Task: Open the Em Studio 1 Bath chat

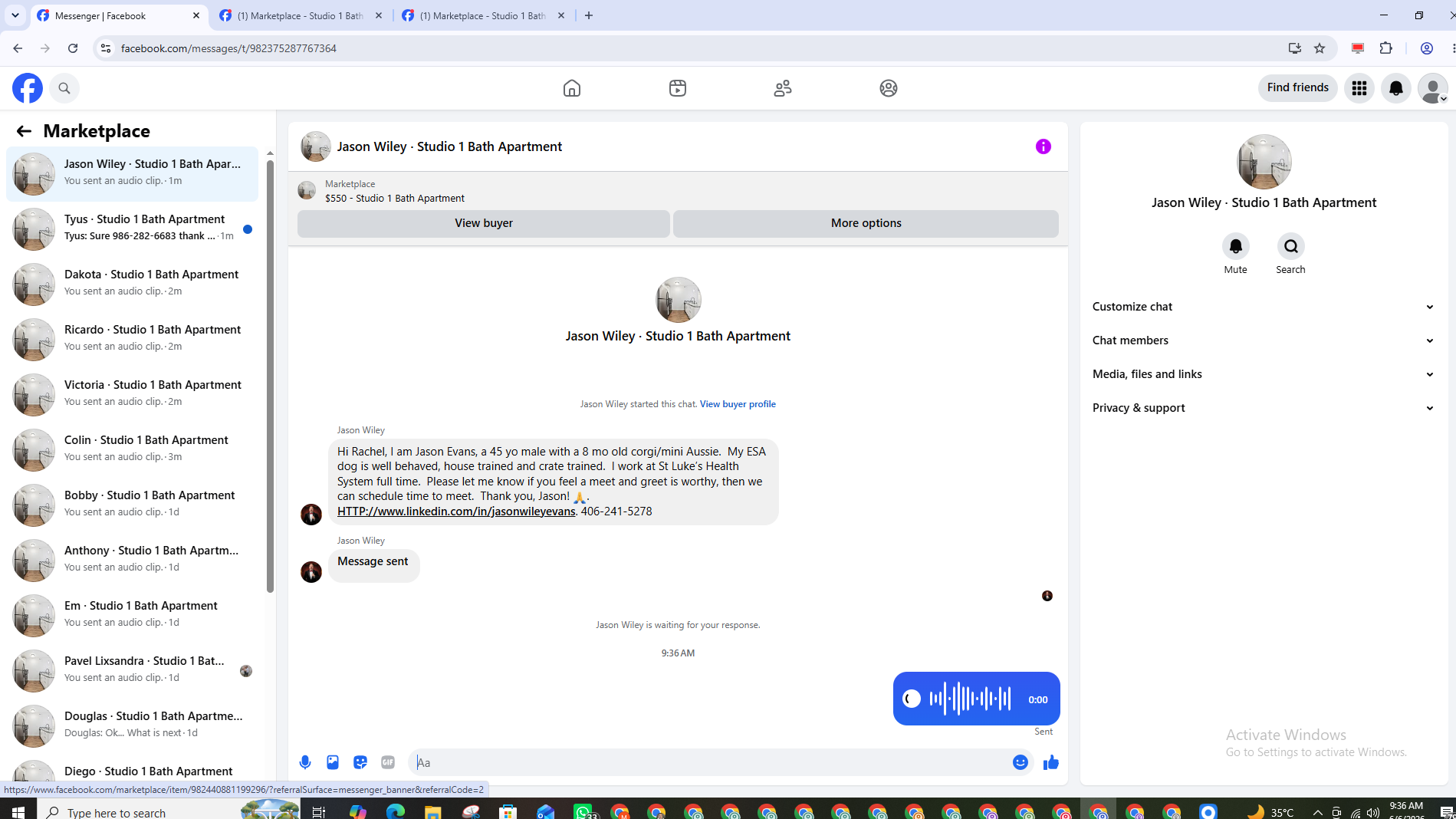Action: [x=133, y=615]
